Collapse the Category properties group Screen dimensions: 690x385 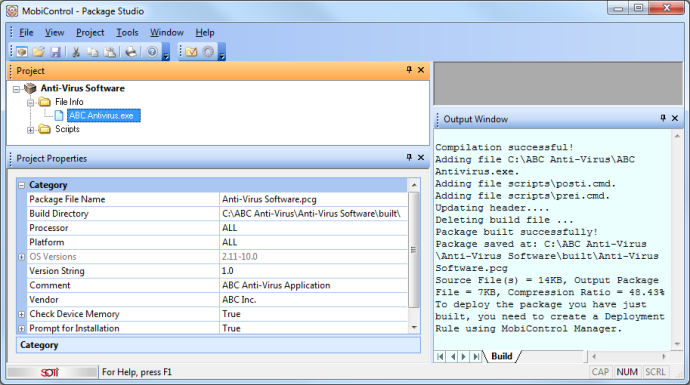pyautogui.click(x=22, y=185)
